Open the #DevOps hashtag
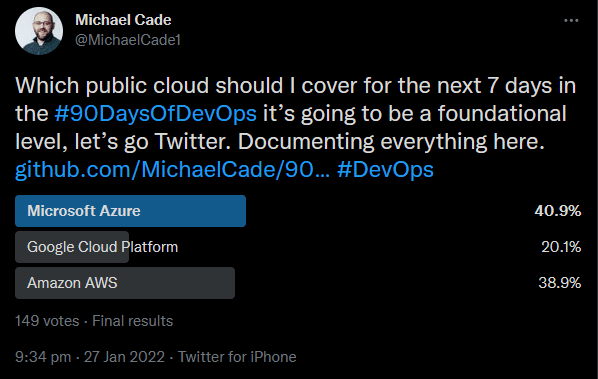This screenshot has width=598, height=379. pos(385,170)
